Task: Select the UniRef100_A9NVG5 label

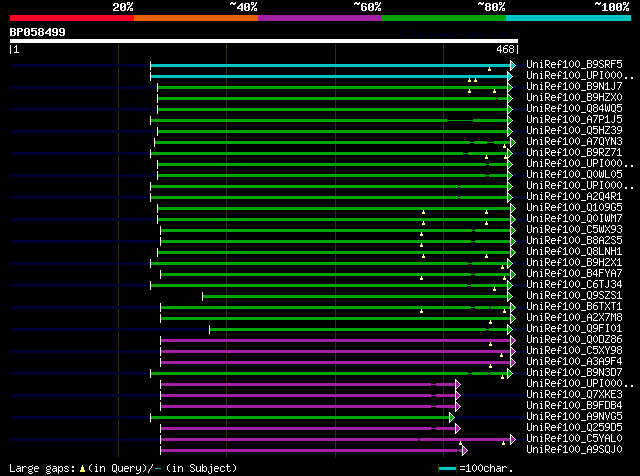Action: point(574,417)
